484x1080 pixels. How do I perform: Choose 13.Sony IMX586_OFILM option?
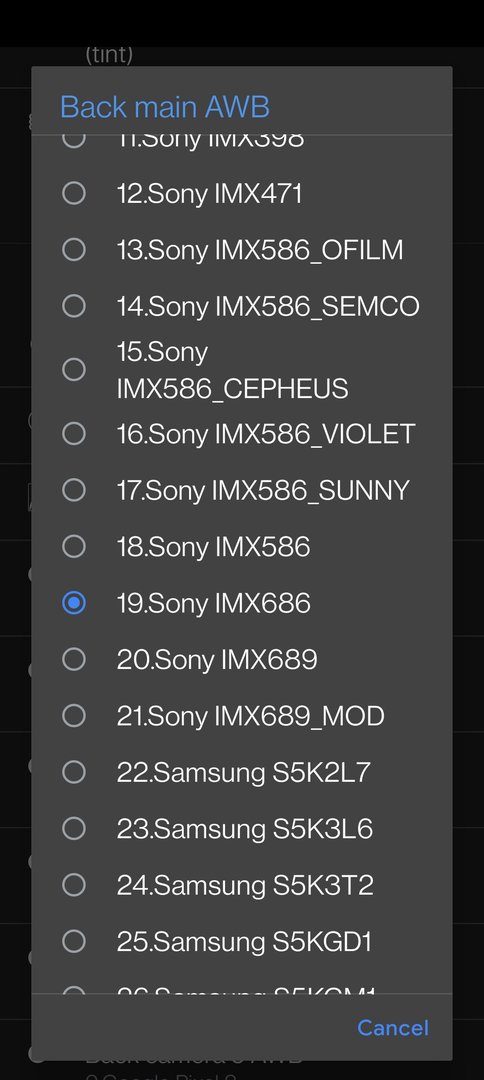[x=242, y=250]
